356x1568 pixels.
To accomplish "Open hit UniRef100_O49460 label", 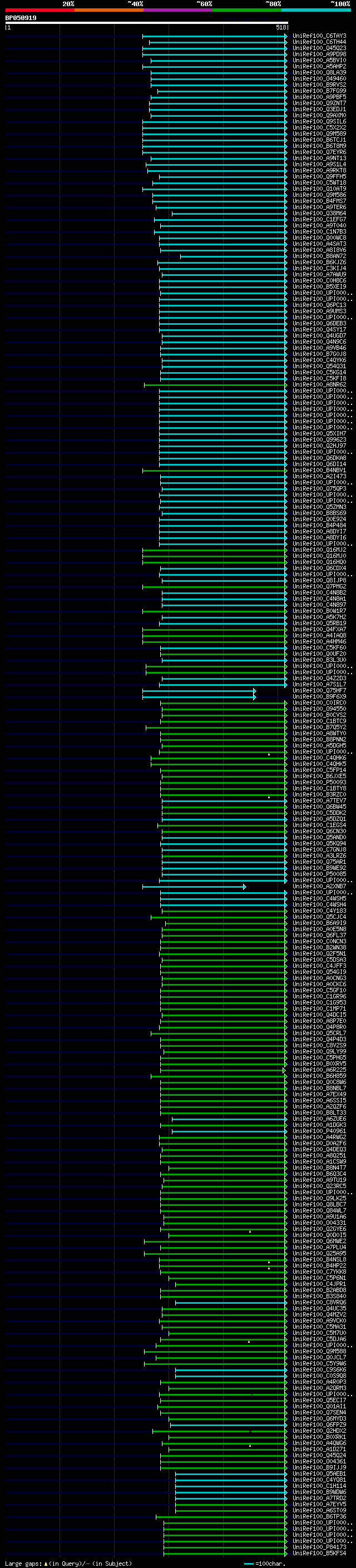I will pos(319,78).
